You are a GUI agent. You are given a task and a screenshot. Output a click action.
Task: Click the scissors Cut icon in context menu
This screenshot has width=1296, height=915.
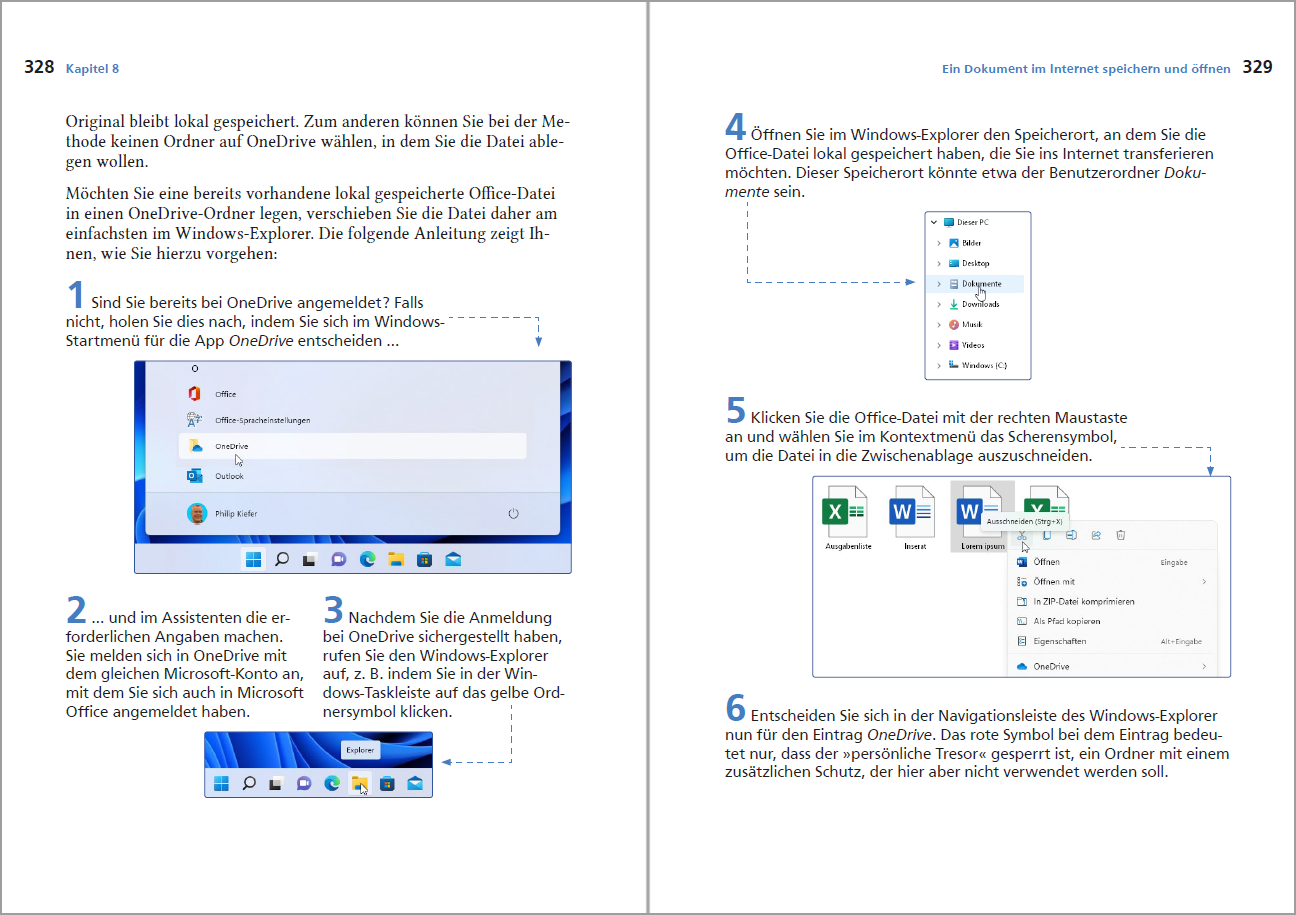pos(1022,536)
